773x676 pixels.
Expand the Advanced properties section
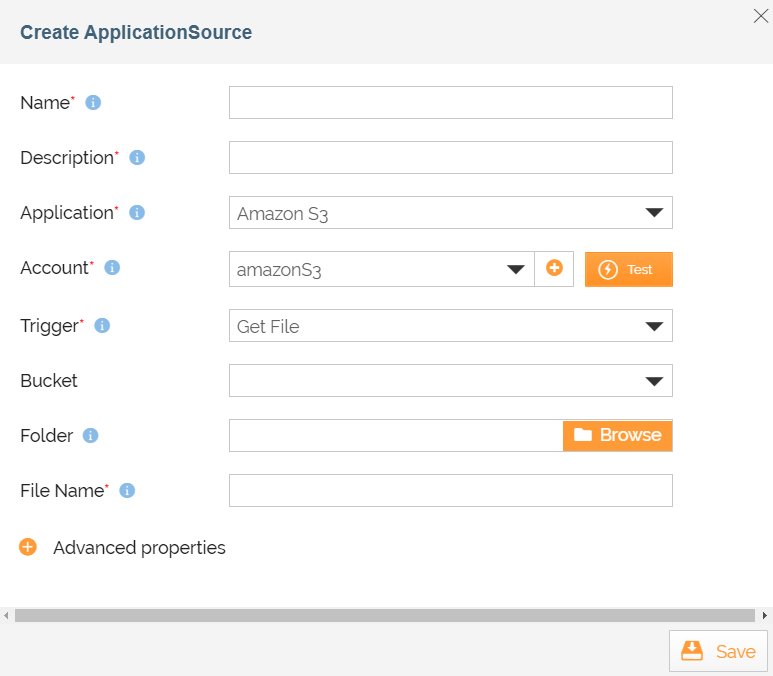pos(28,548)
